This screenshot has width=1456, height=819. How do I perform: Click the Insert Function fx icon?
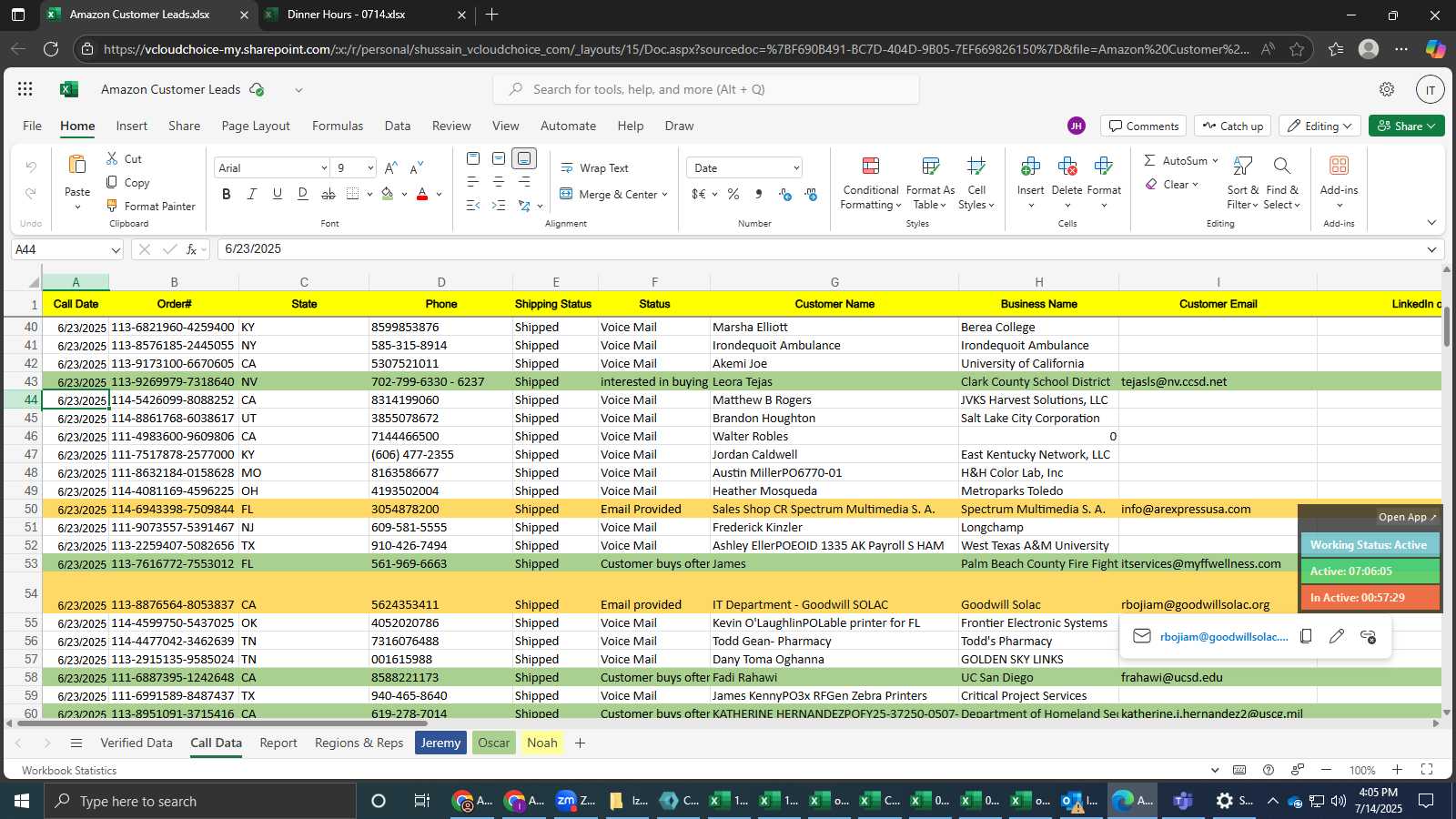[192, 249]
